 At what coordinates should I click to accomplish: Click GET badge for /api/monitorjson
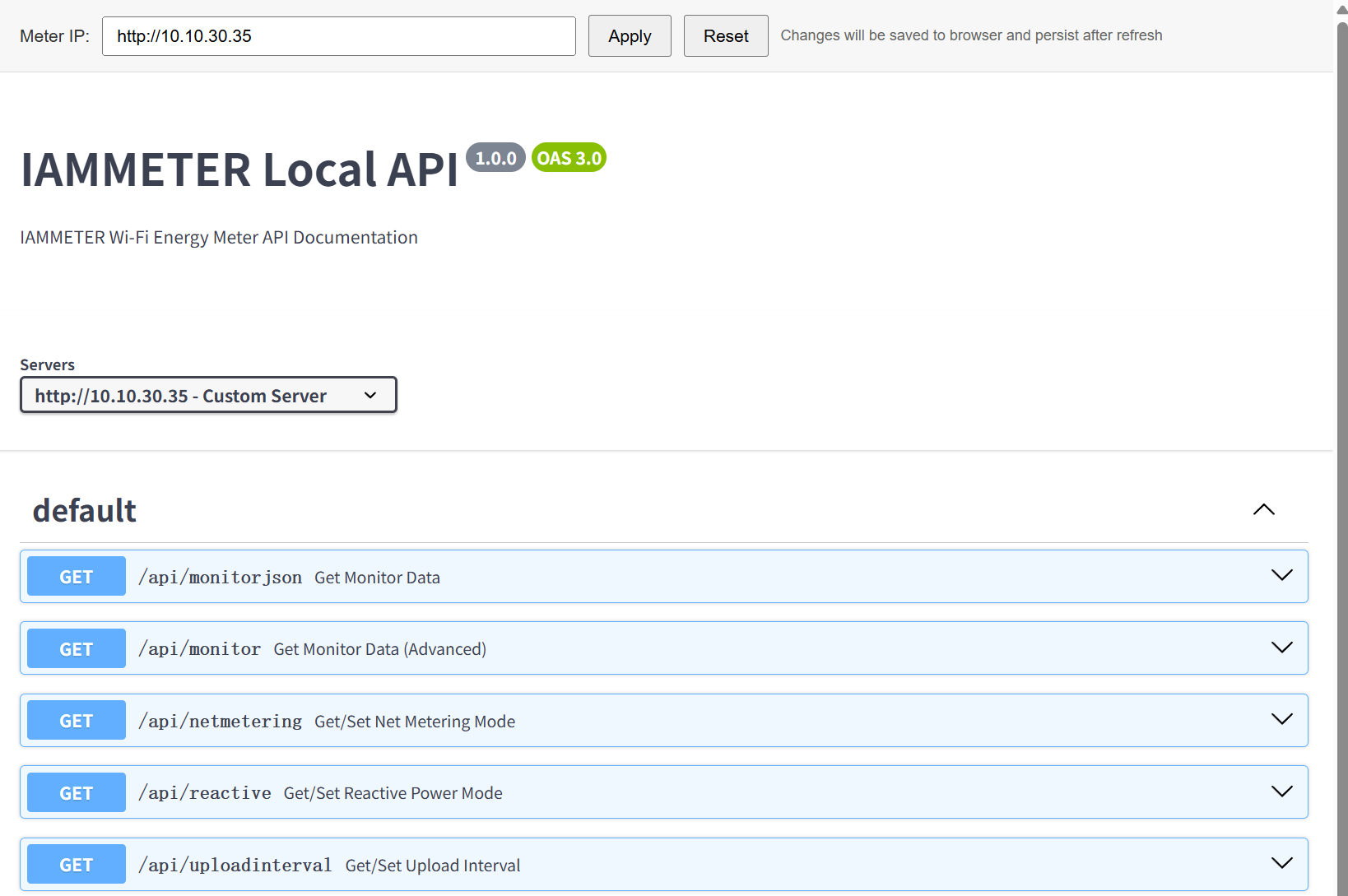tap(77, 577)
